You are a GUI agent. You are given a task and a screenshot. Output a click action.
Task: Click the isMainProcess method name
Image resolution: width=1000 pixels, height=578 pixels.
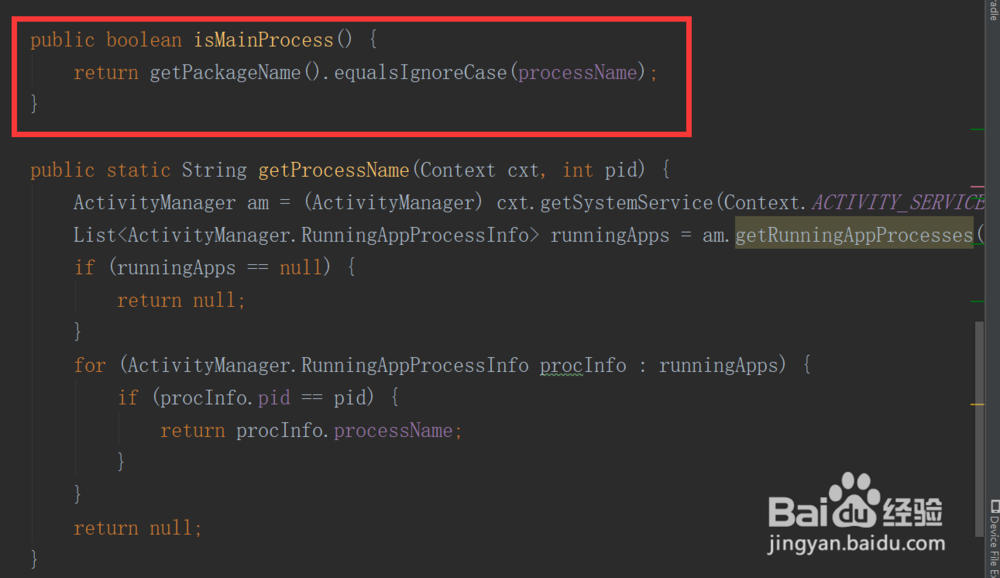pyautogui.click(x=262, y=39)
